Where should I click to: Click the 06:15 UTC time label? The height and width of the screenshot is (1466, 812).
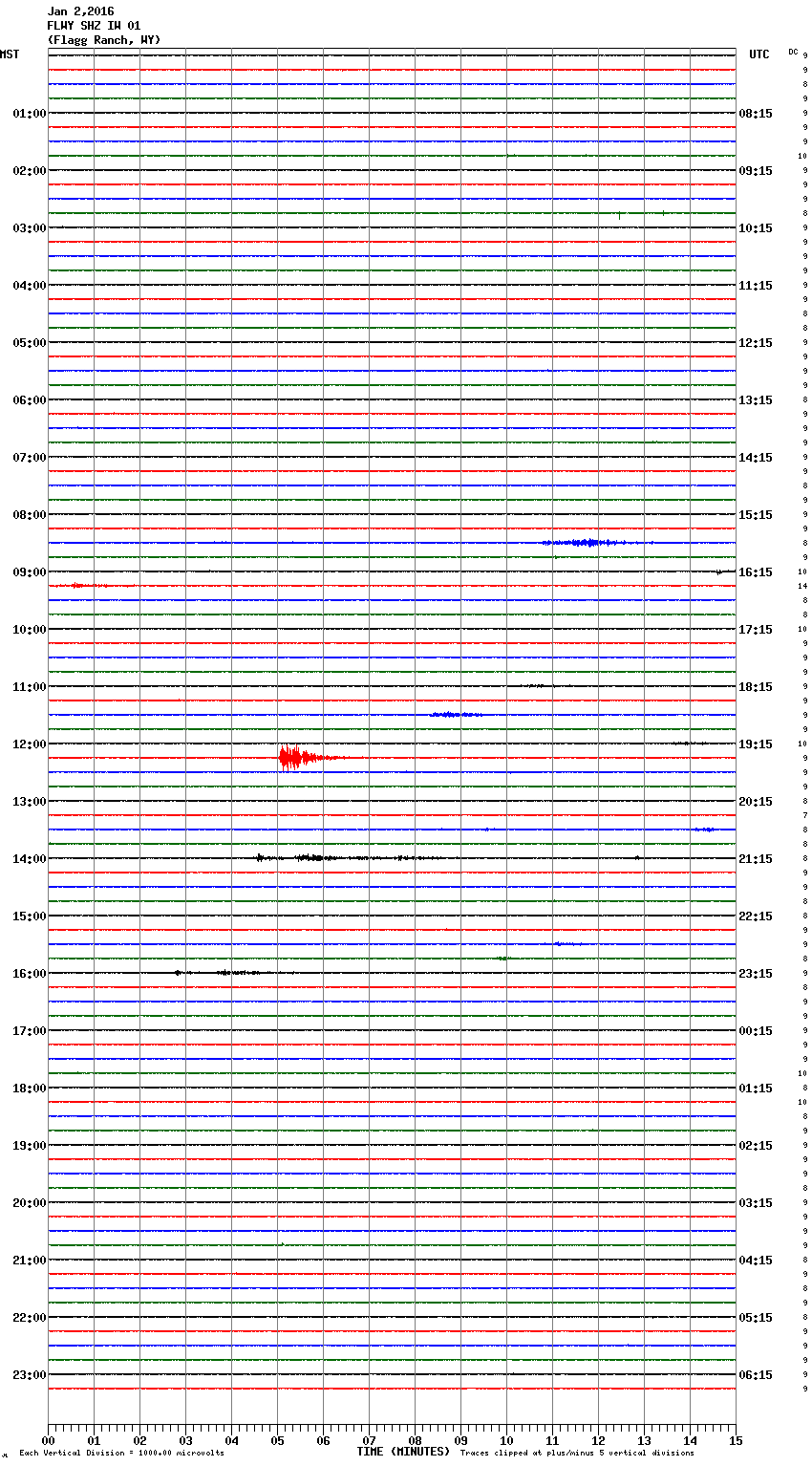[x=756, y=1375]
